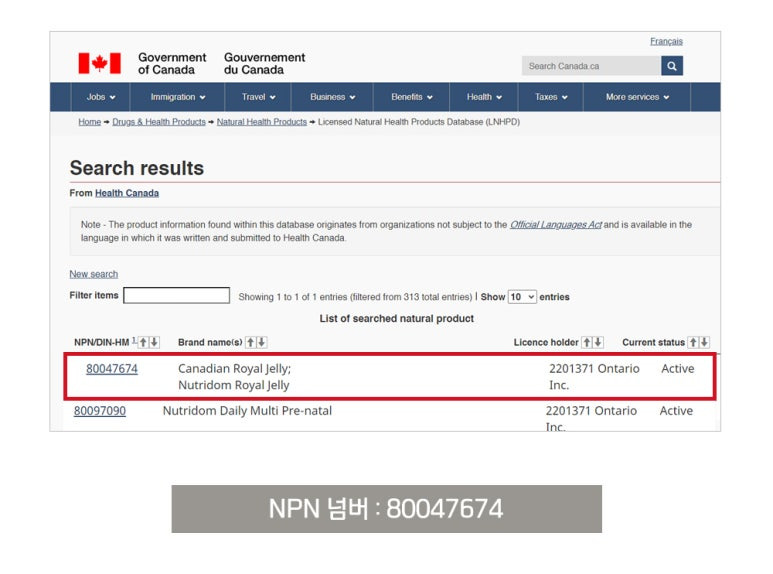
Task: Sort NPN/DIN-HM column descending arrow
Action: pyautogui.click(x=154, y=342)
